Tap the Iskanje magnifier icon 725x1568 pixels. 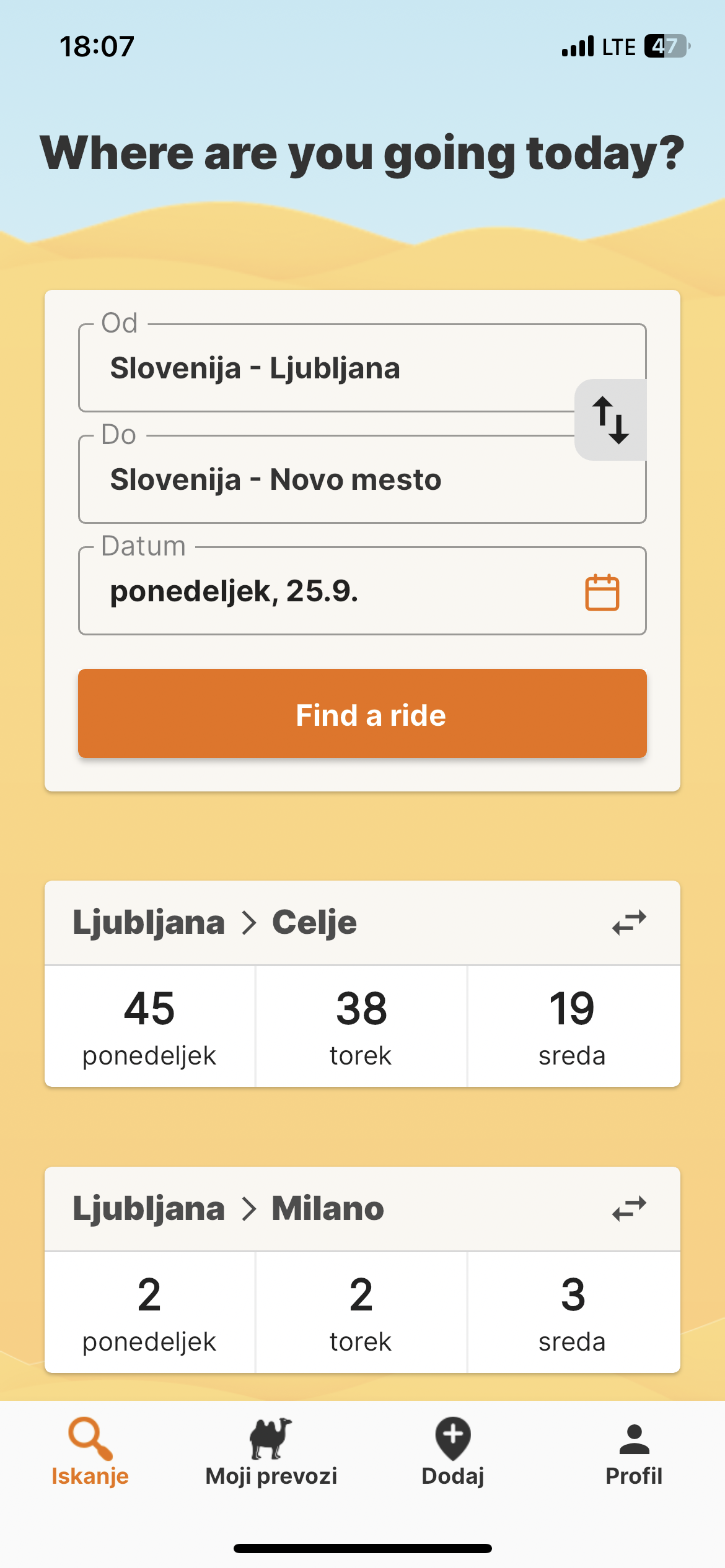90,1439
